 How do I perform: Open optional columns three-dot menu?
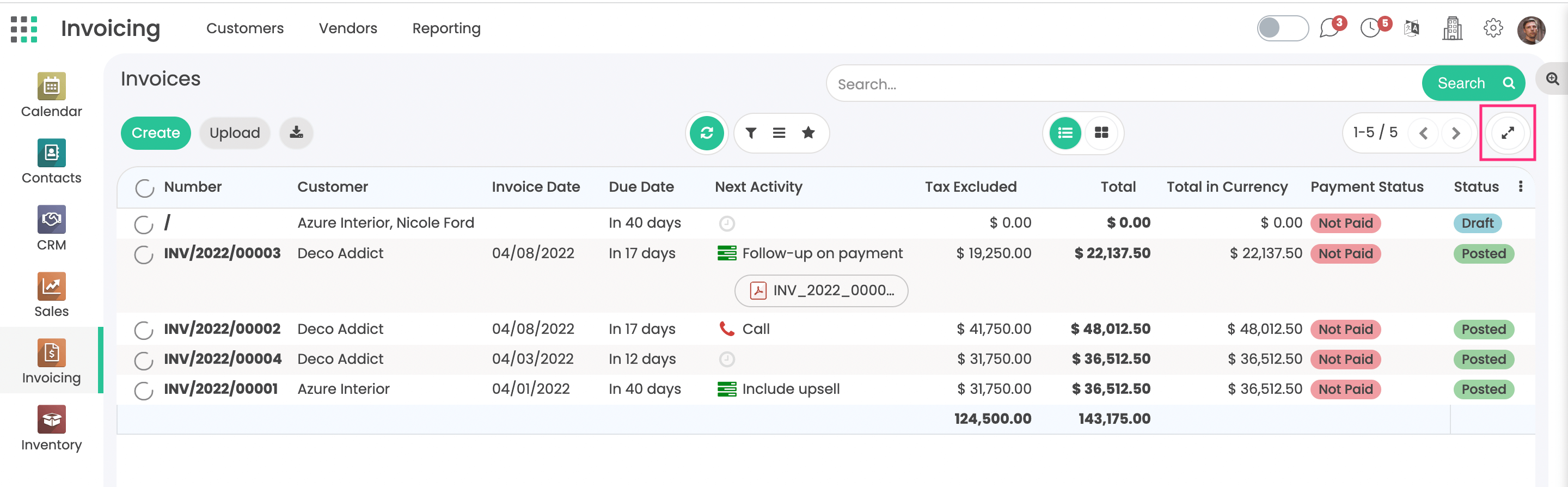click(x=1521, y=187)
